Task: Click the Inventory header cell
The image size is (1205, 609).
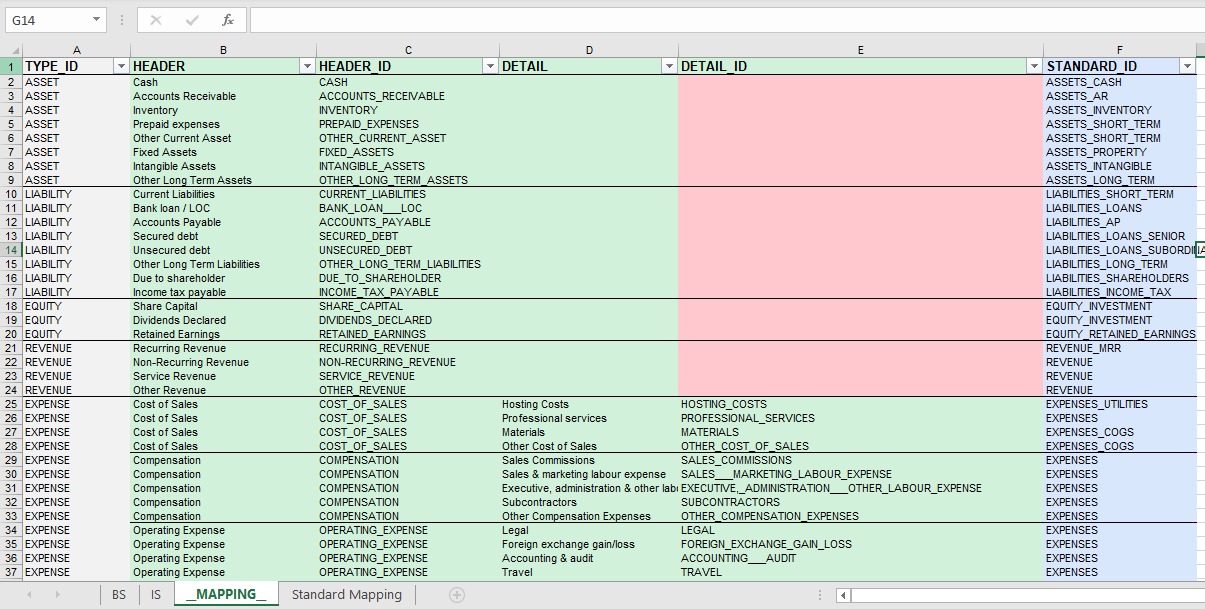Action: click(x=223, y=110)
